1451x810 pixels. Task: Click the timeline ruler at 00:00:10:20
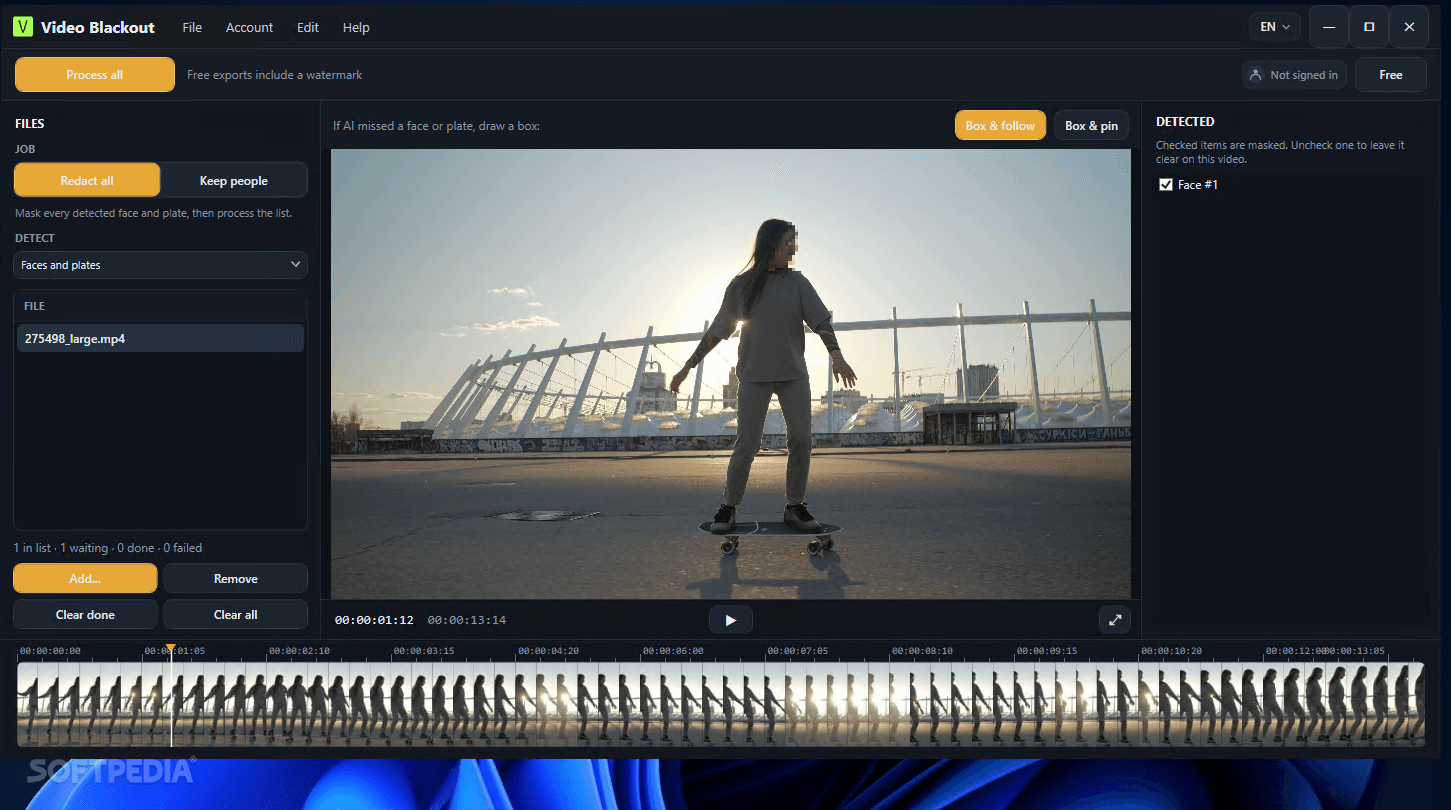tap(1171, 651)
